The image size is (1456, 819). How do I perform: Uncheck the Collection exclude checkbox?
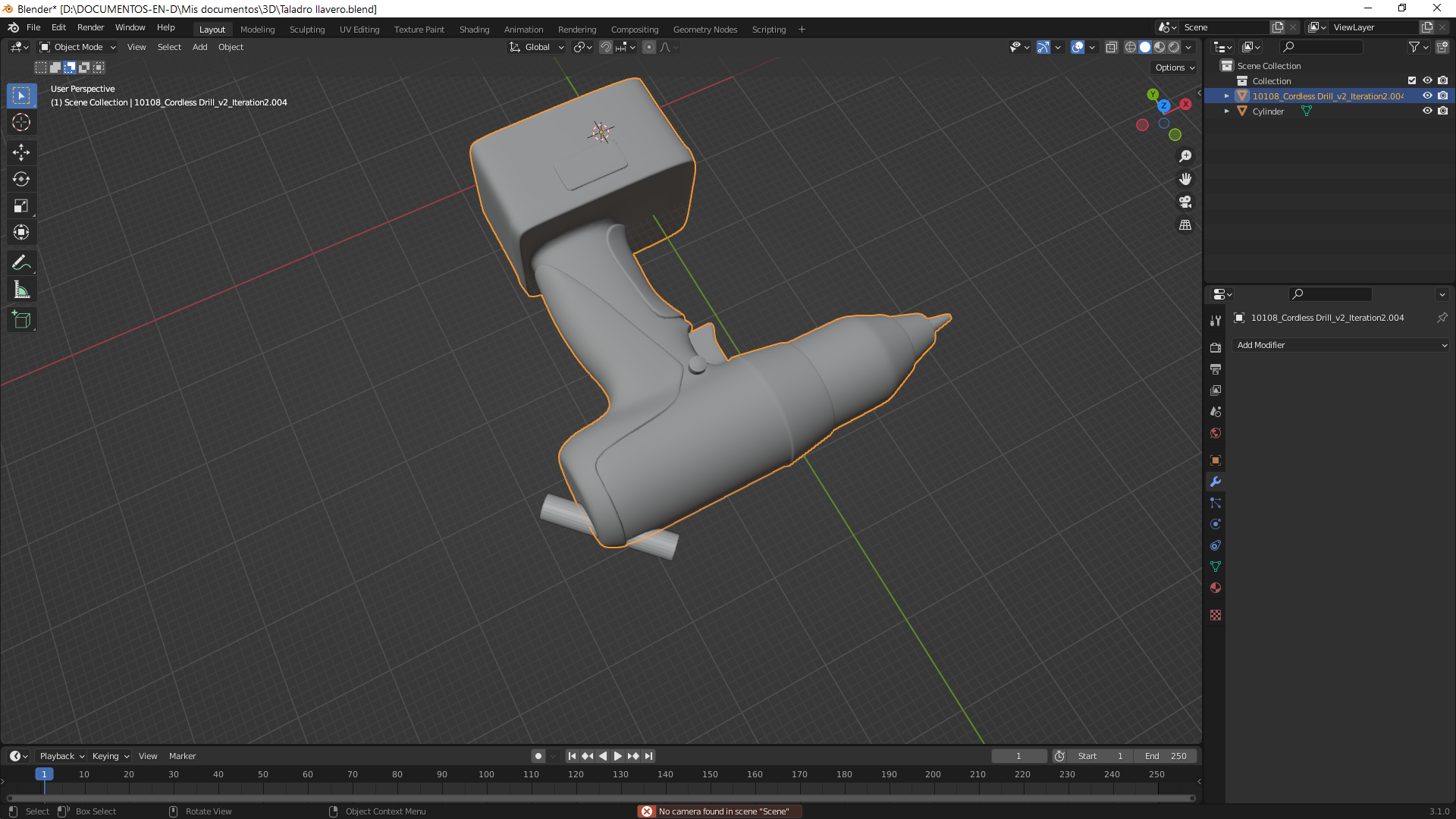pyautogui.click(x=1412, y=80)
